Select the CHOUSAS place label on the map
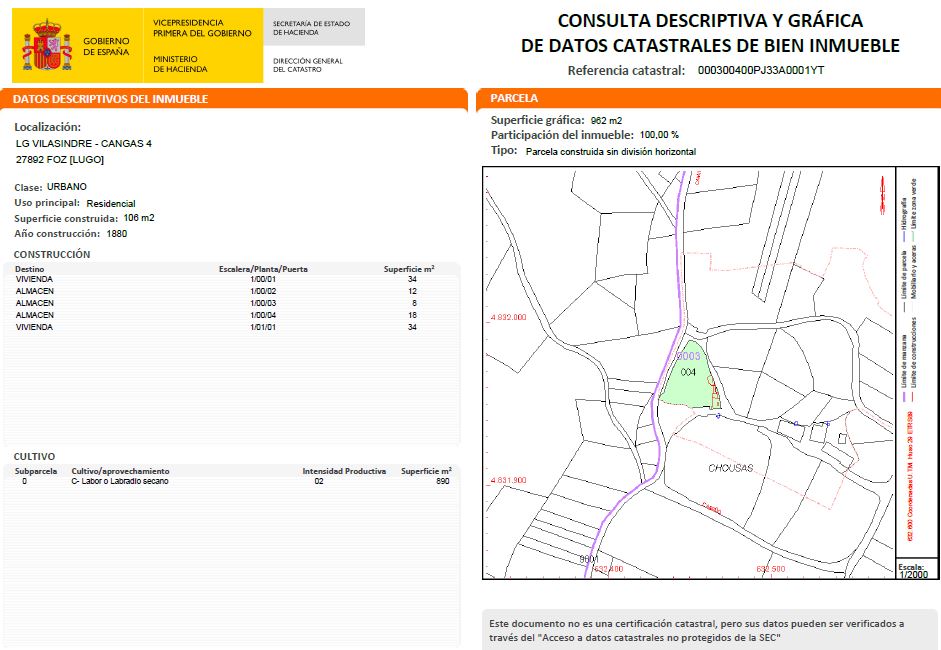Image resolution: width=941 pixels, height=650 pixels. coord(730,468)
